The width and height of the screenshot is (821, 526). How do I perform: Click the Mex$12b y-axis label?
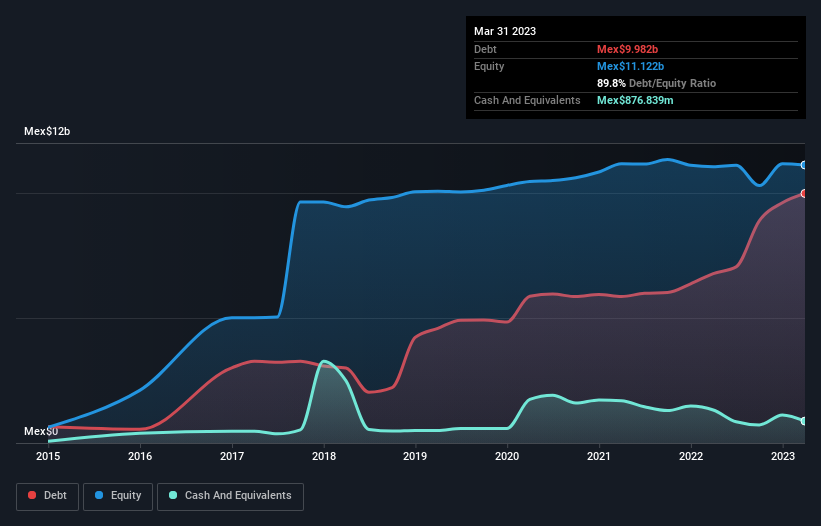pyautogui.click(x=47, y=131)
